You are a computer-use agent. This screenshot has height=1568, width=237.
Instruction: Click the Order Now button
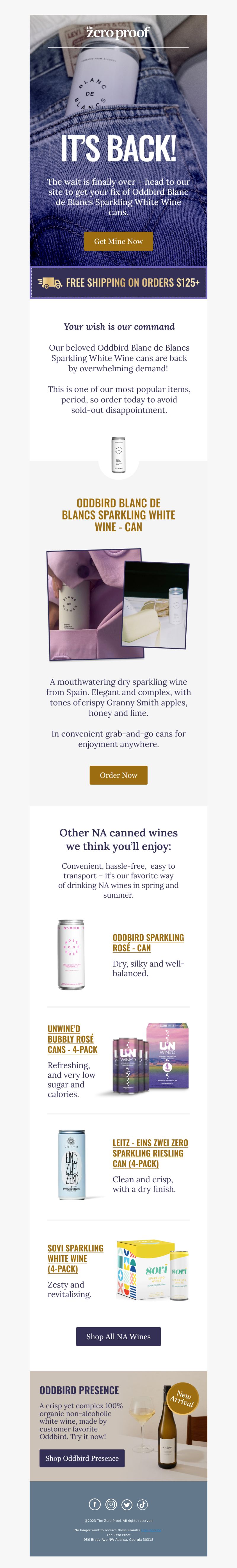pos(118,775)
